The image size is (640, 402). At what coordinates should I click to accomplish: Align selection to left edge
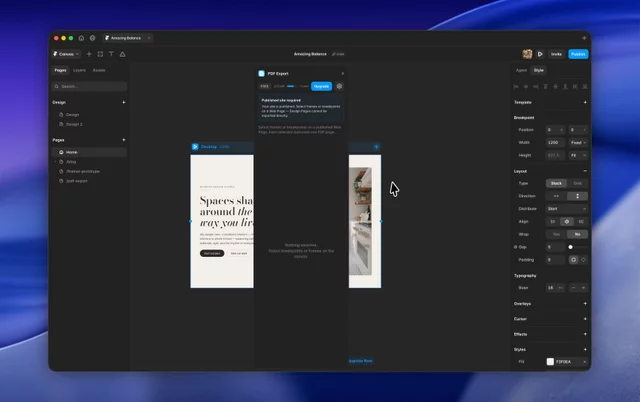(x=516, y=87)
